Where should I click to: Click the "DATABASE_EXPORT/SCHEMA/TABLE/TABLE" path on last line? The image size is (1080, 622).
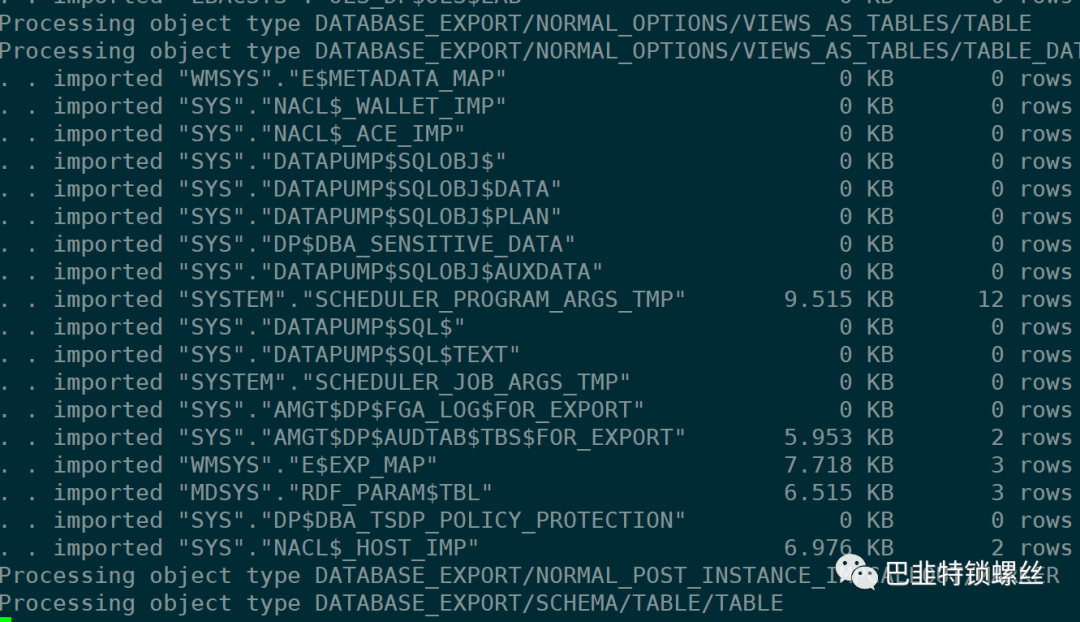549,603
